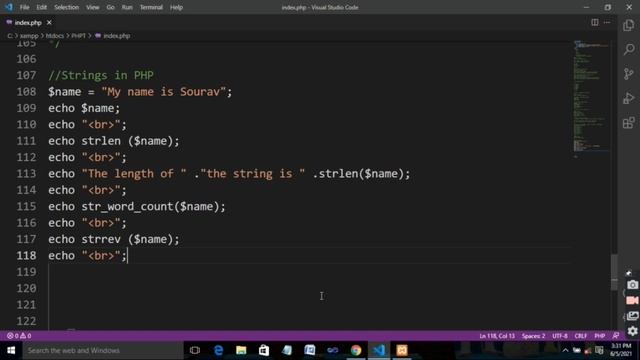Open File Explorer from taskbar
Image resolution: width=640 pixels, height=360 pixels.
(x=241, y=350)
